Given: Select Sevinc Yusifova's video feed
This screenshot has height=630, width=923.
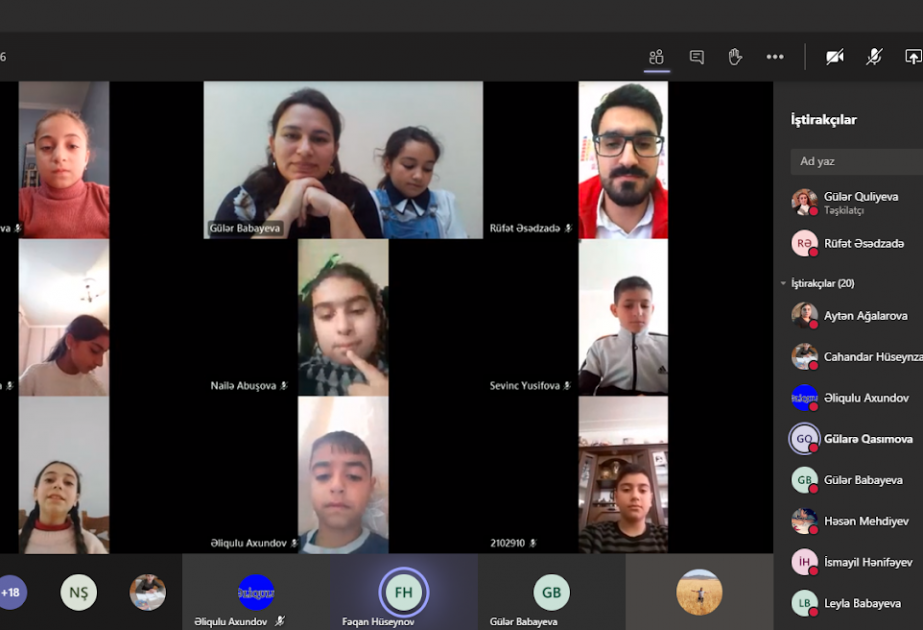Looking at the screenshot, I should click(x=623, y=317).
